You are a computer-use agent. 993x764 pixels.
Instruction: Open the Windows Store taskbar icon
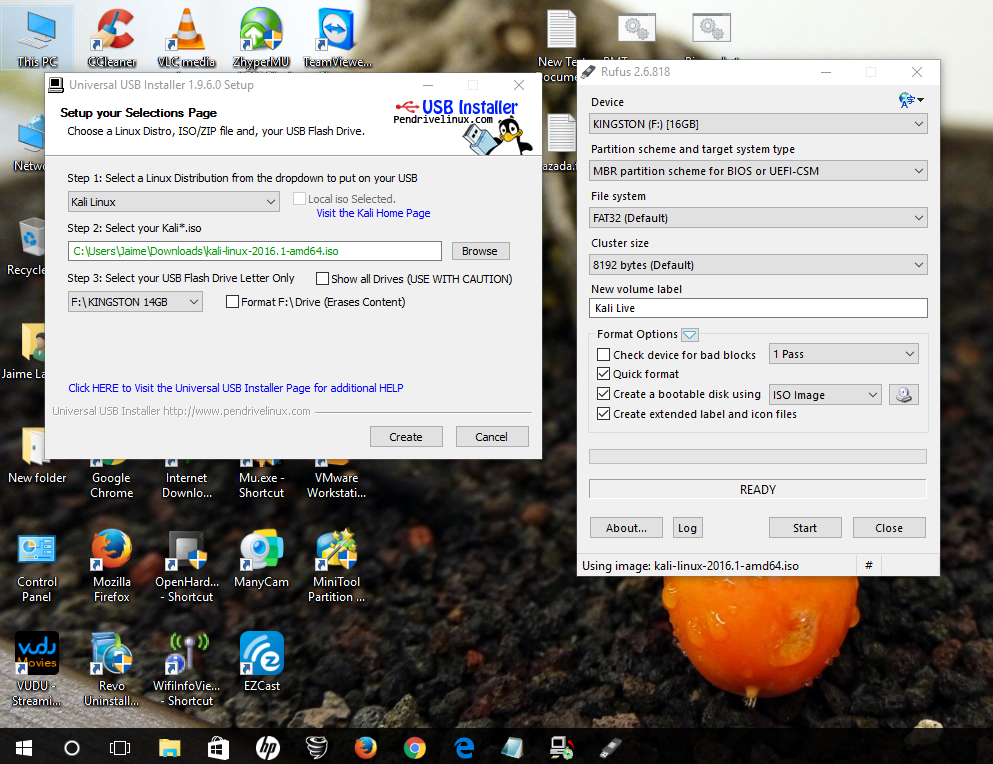coord(218,748)
